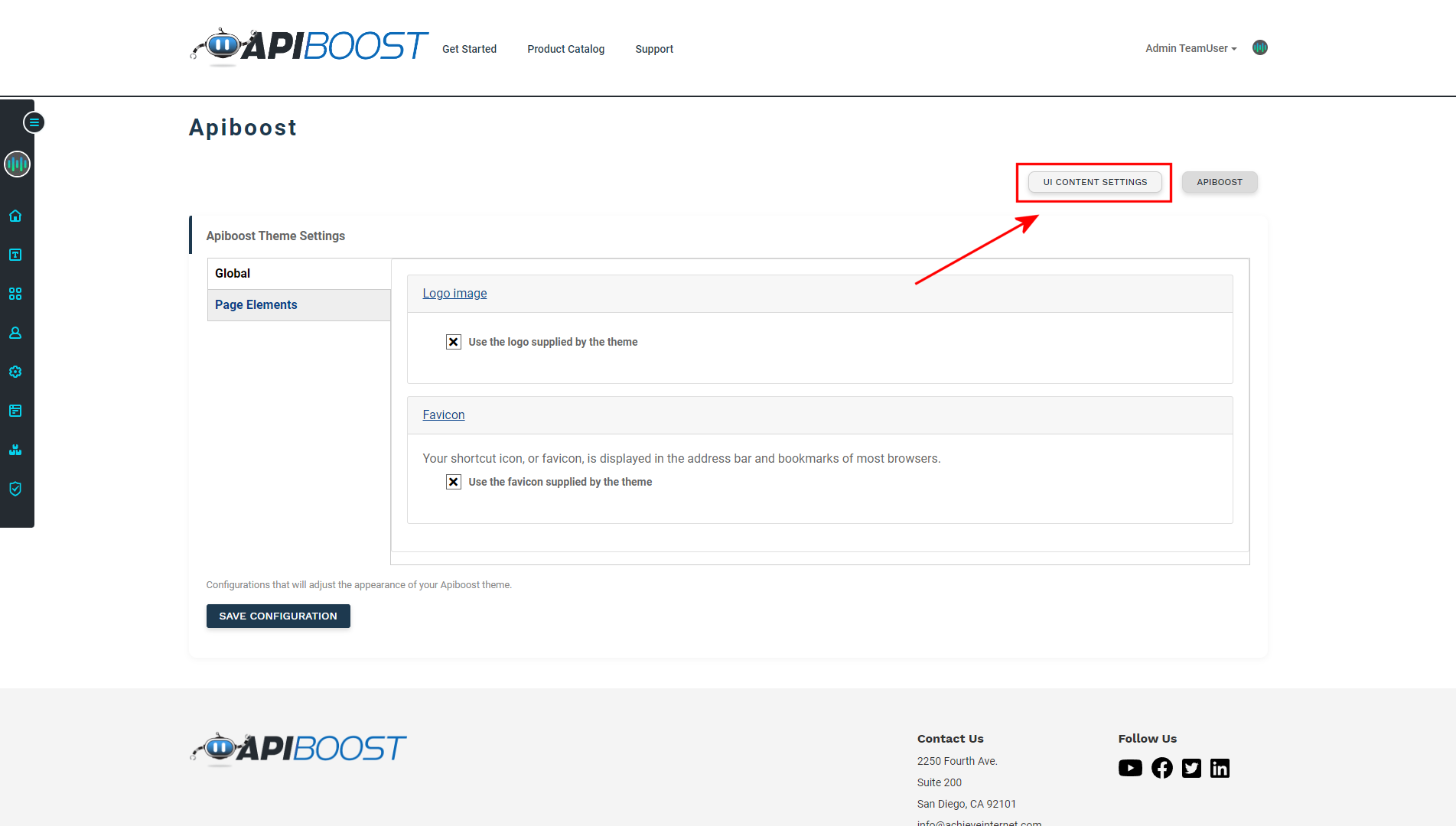The height and width of the screenshot is (826, 1456).
Task: Click the 'Configurations that will adjust' description
Action: click(359, 585)
